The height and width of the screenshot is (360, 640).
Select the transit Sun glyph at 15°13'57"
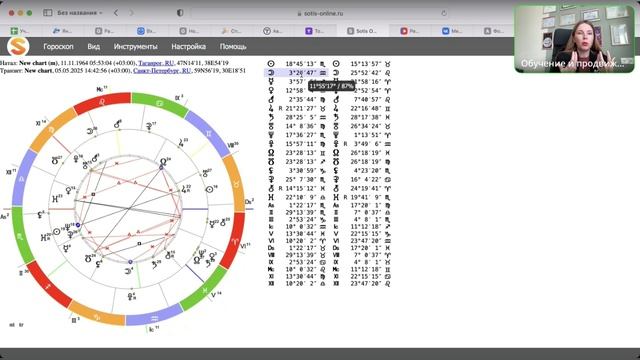tap(336, 64)
